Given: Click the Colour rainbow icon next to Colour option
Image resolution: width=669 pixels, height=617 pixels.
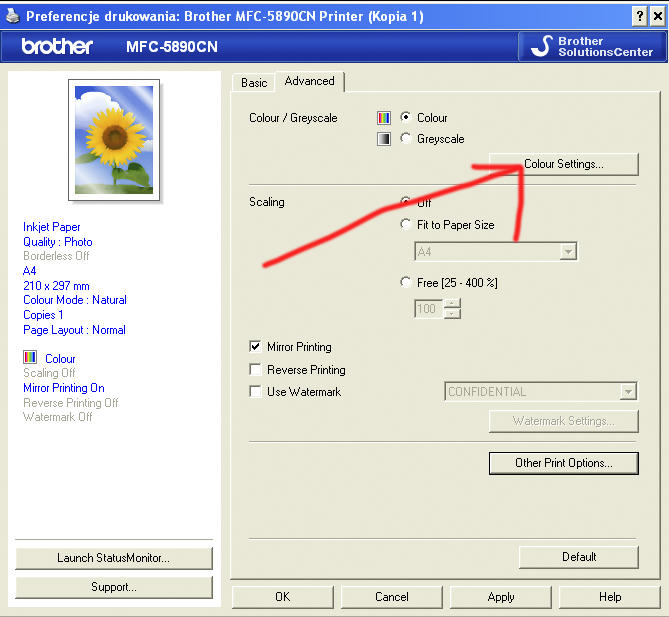Looking at the screenshot, I should pos(384,118).
